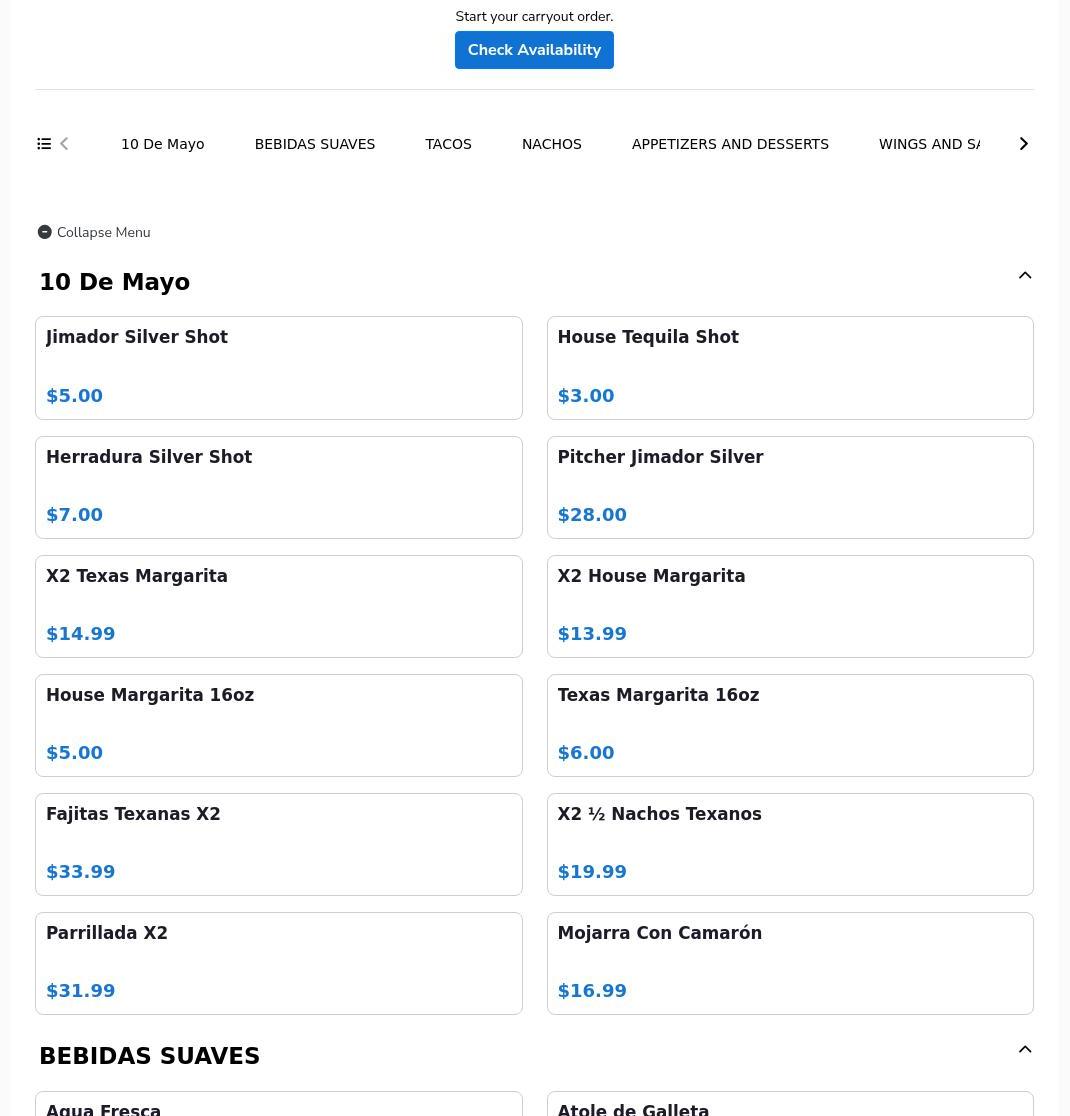The width and height of the screenshot is (1070, 1116).
Task: Collapse the 10 De Mayo section
Action: [1024, 276]
